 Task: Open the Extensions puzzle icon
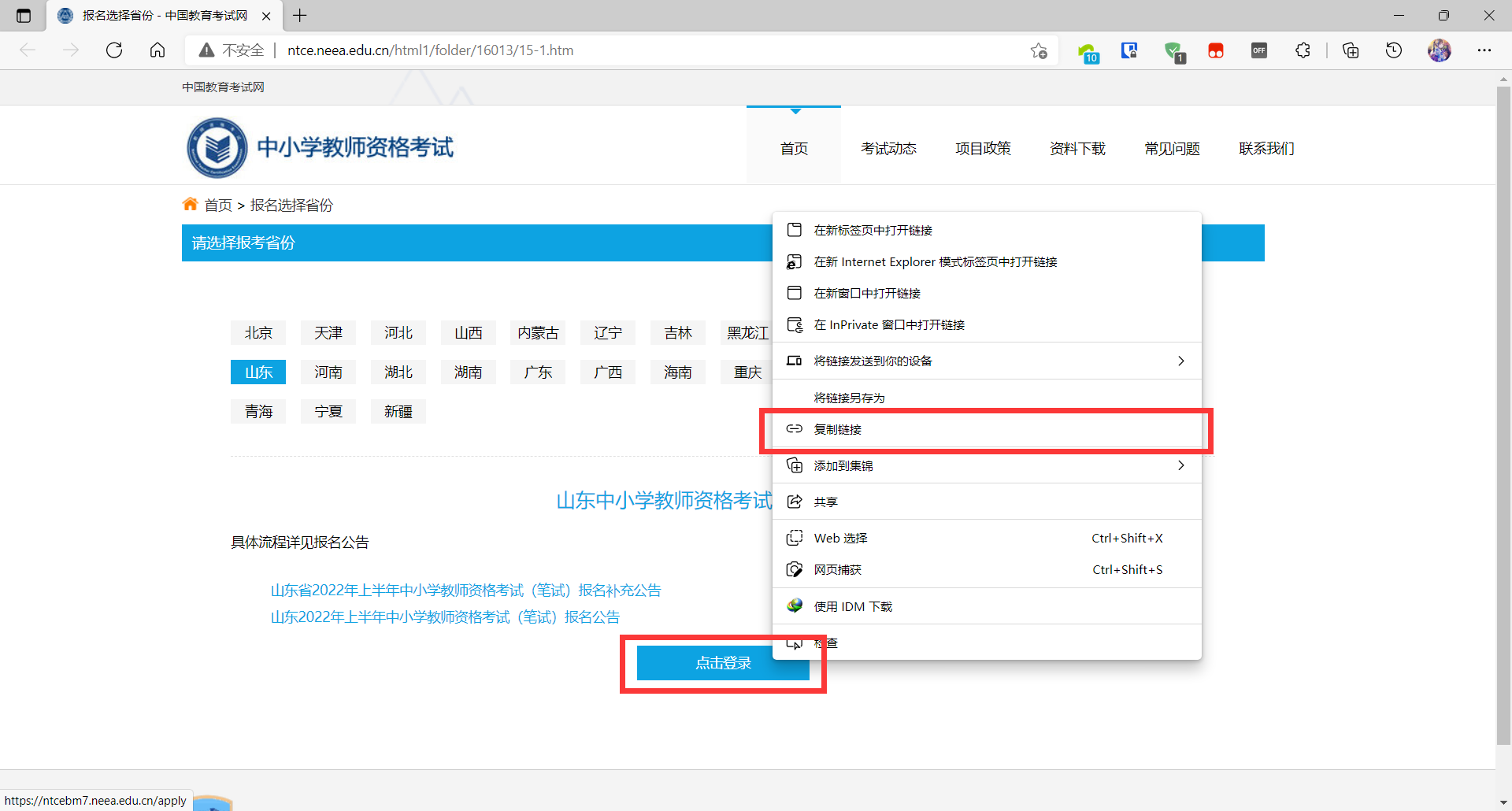(1303, 50)
